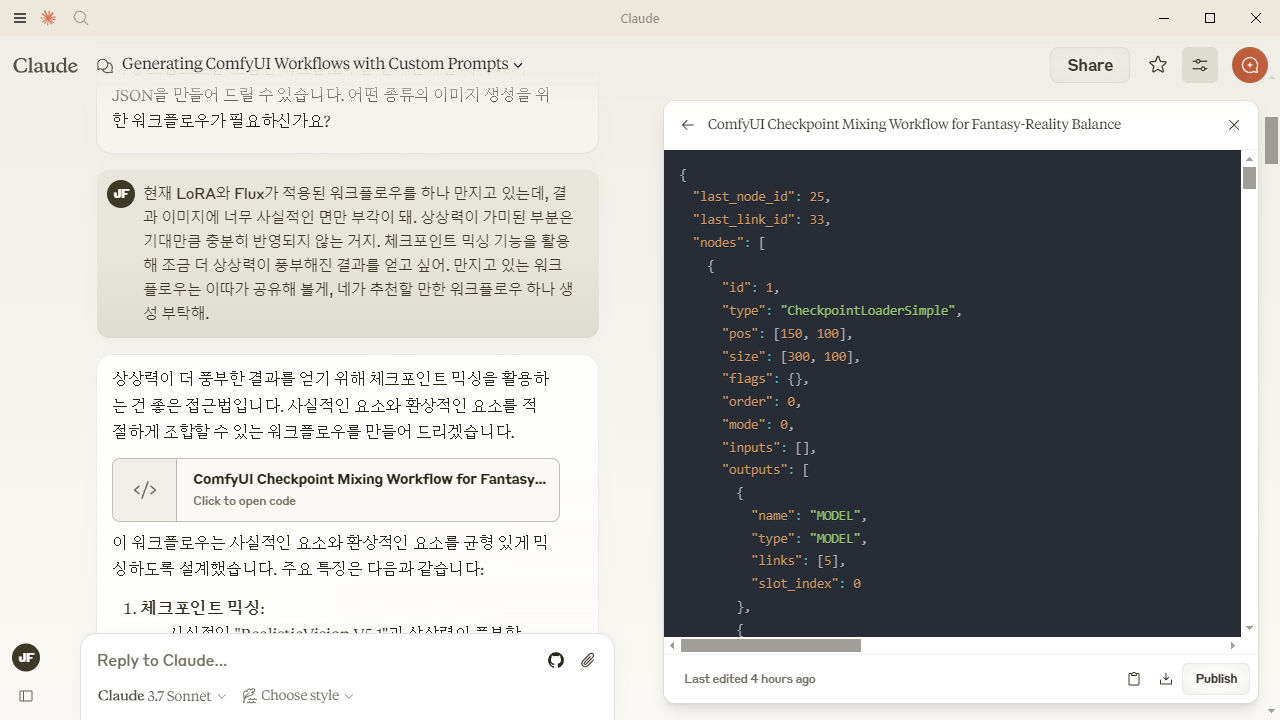Toggle the sidebar panel icon
This screenshot has width=1280, height=720.
[x=26, y=696]
